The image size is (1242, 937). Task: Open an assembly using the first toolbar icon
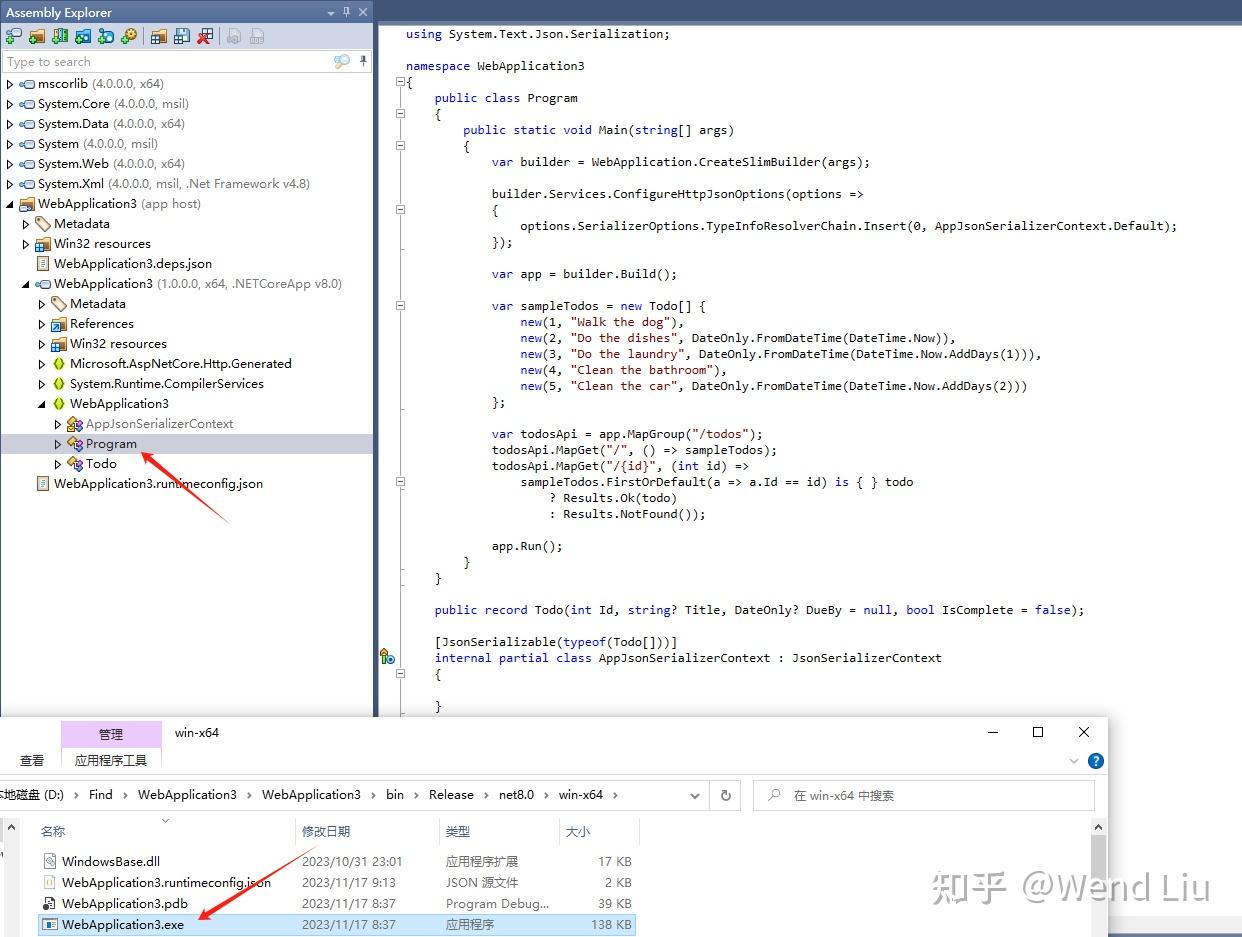click(14, 37)
